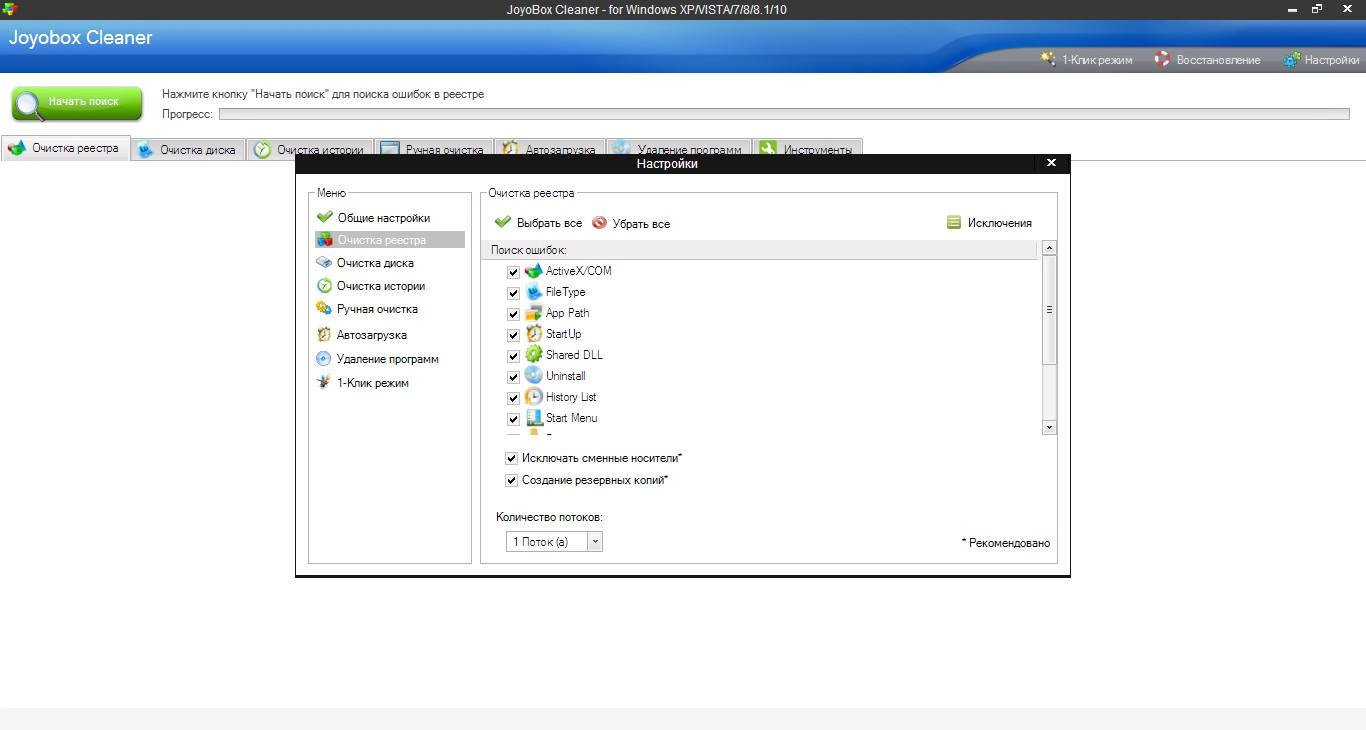The image size is (1366, 730).
Task: Open the 1-Клик режим header text link
Action: [1097, 60]
